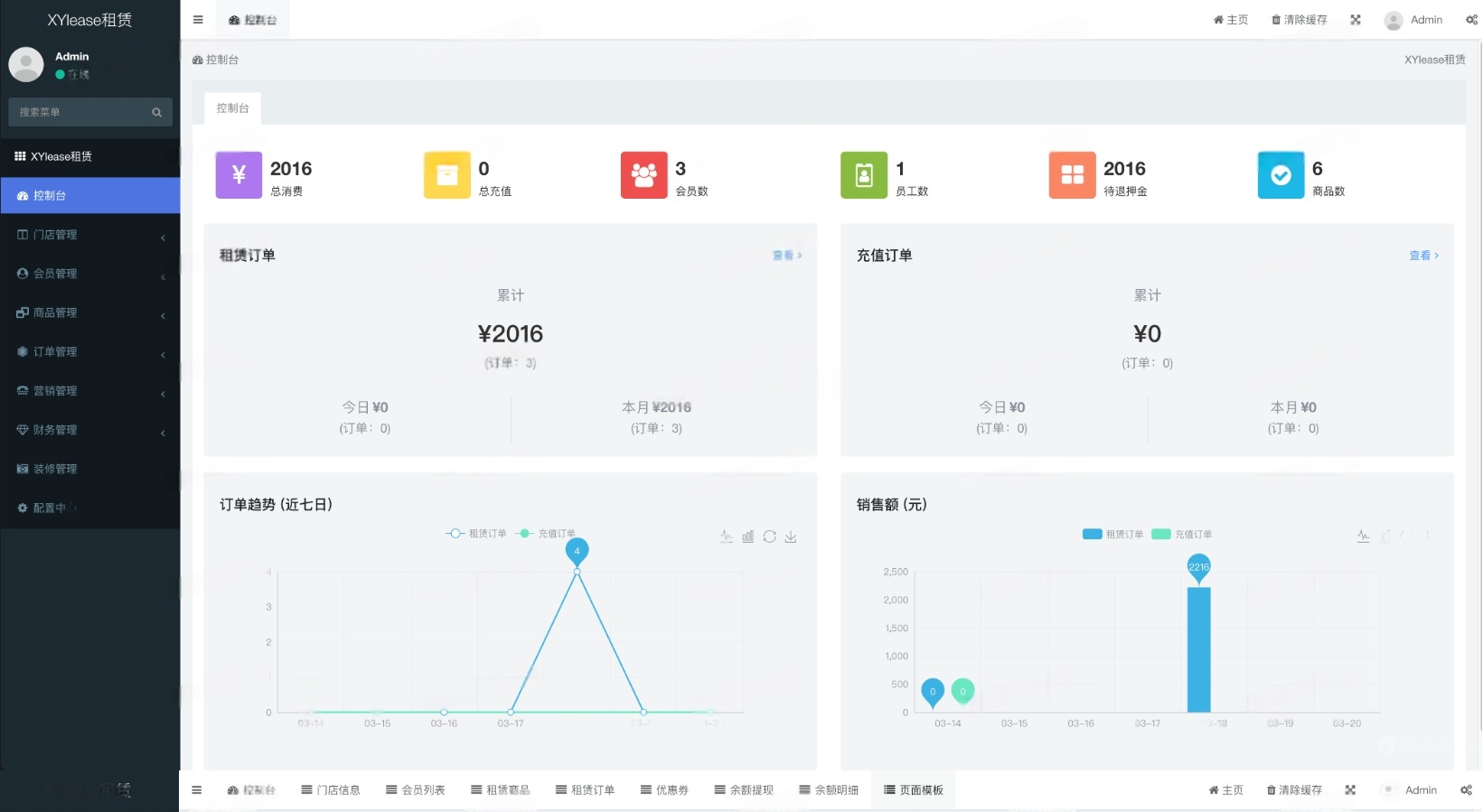Image resolution: width=1483 pixels, height=812 pixels.
Task: Click the yellow 总充值 archive icon
Action: pyautogui.click(x=447, y=175)
